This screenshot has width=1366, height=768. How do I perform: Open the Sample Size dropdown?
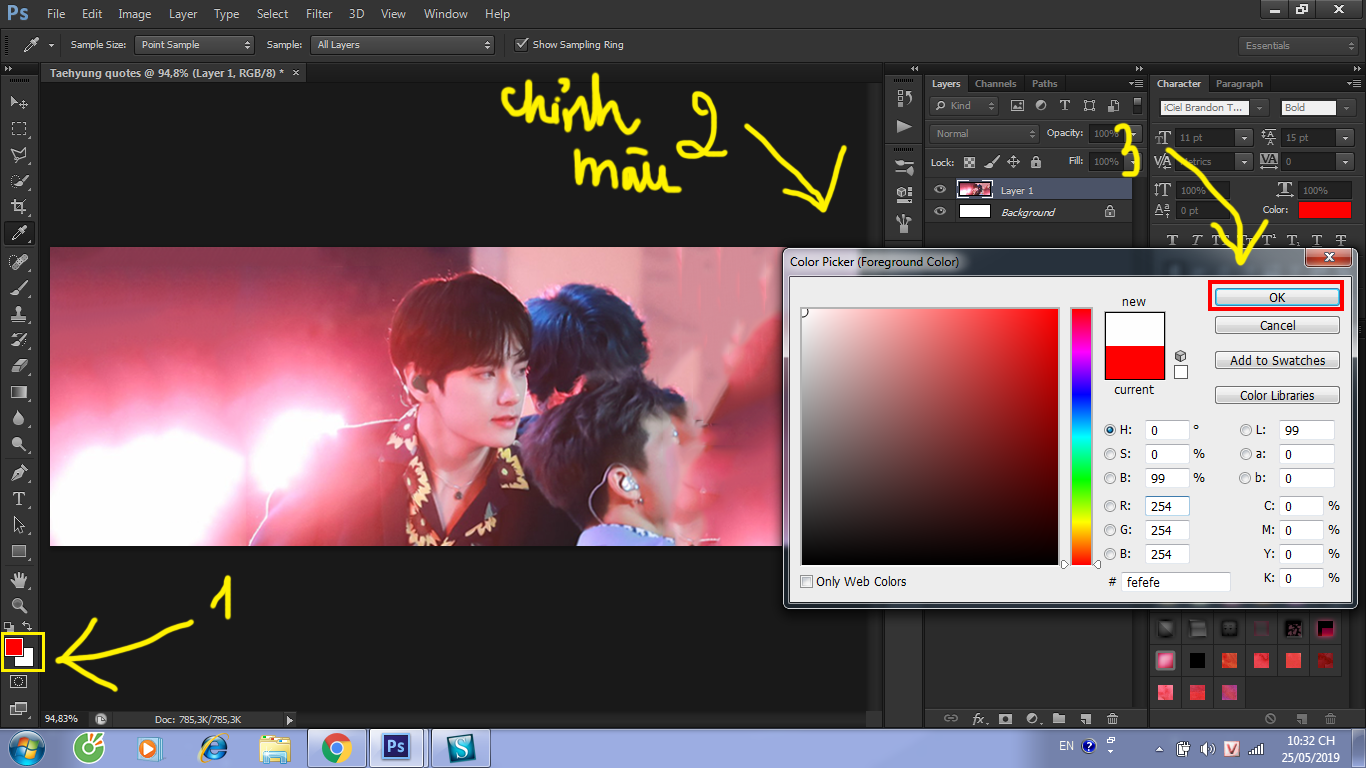tap(195, 45)
